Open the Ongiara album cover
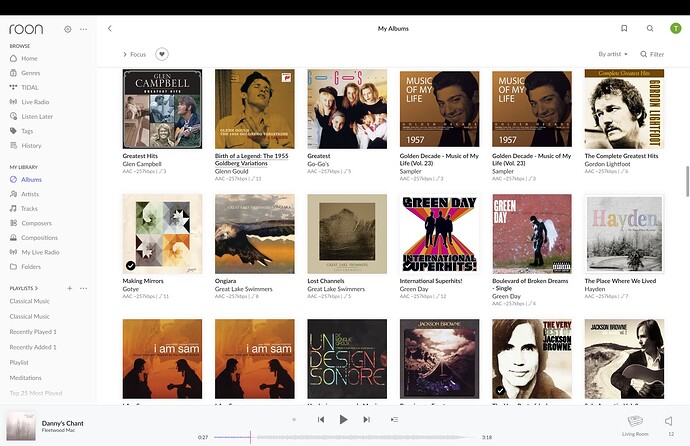The width and height of the screenshot is (690, 446). (255, 234)
